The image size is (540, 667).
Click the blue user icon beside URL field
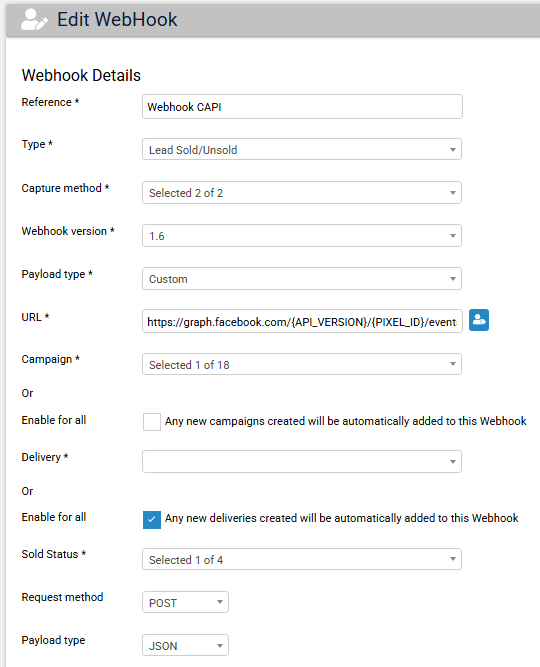point(479,320)
